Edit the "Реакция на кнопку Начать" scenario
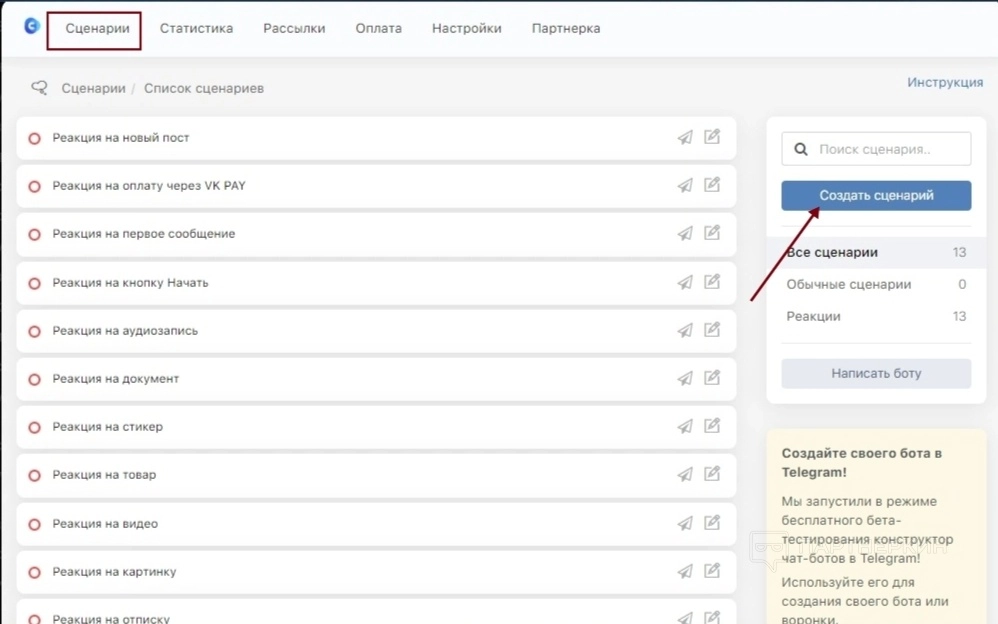This screenshot has width=998, height=624. pos(712,282)
